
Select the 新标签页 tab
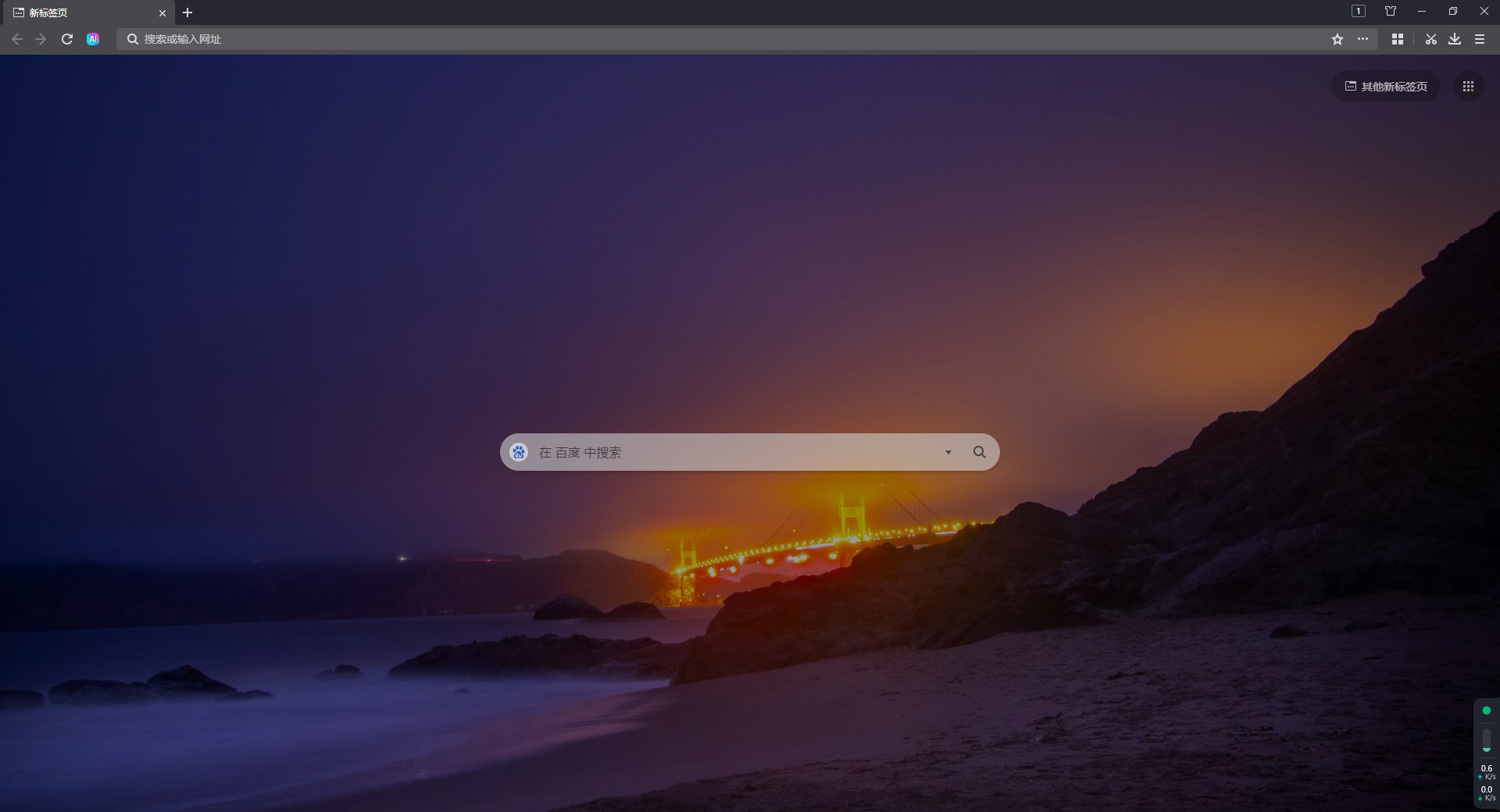click(78, 12)
